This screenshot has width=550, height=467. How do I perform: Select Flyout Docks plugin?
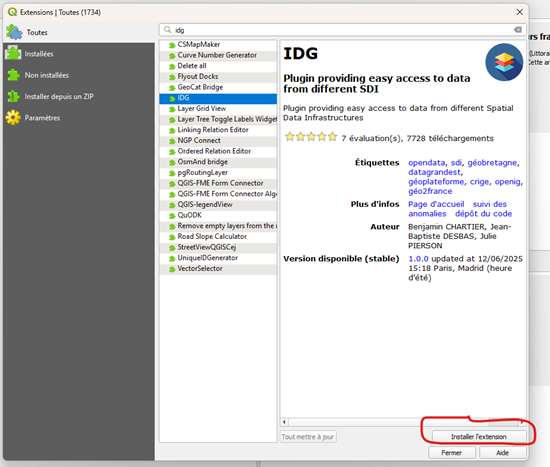218,76
